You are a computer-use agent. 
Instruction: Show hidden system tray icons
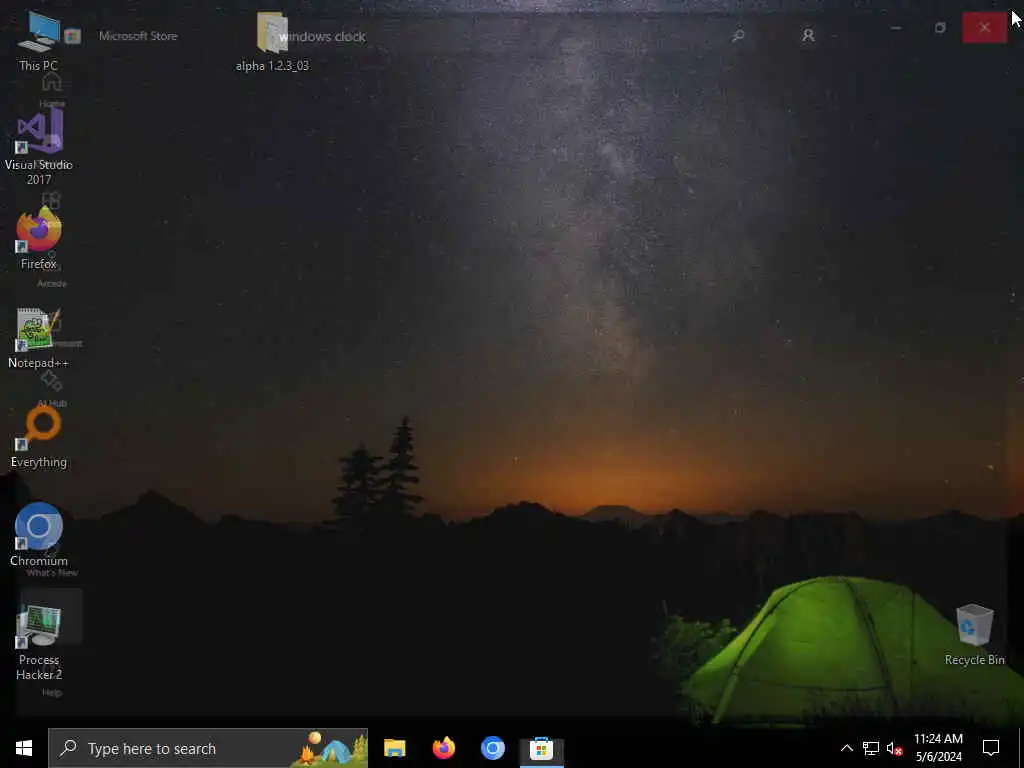[846, 748]
